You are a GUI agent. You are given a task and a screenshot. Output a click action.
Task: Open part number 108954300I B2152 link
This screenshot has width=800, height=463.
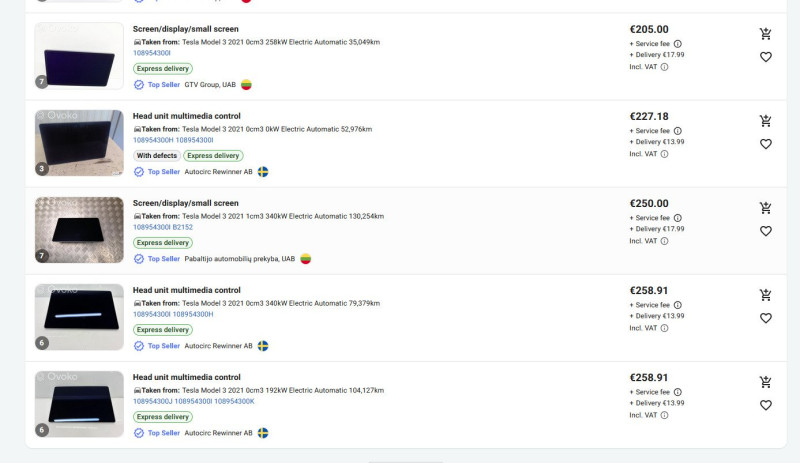(163, 227)
